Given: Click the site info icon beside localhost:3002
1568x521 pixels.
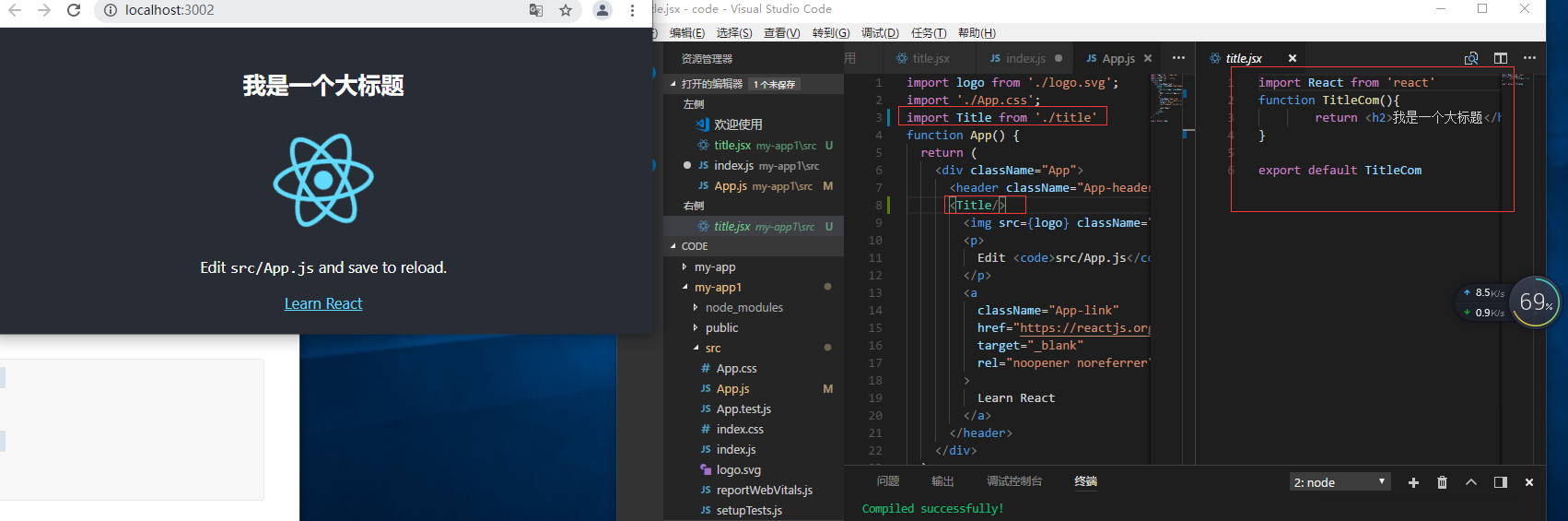Looking at the screenshot, I should click(x=111, y=10).
